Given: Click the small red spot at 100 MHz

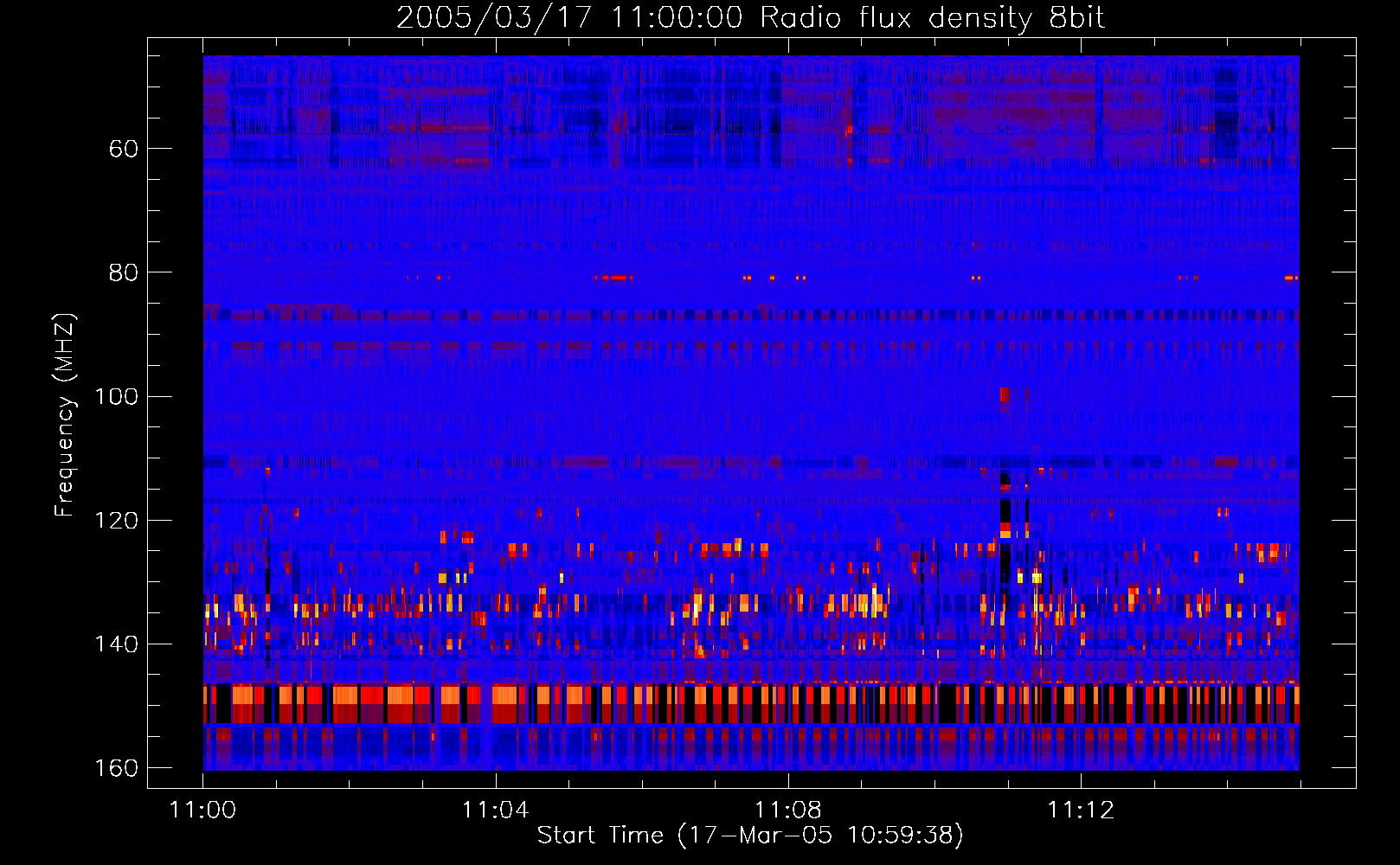Looking at the screenshot, I should tap(1004, 394).
